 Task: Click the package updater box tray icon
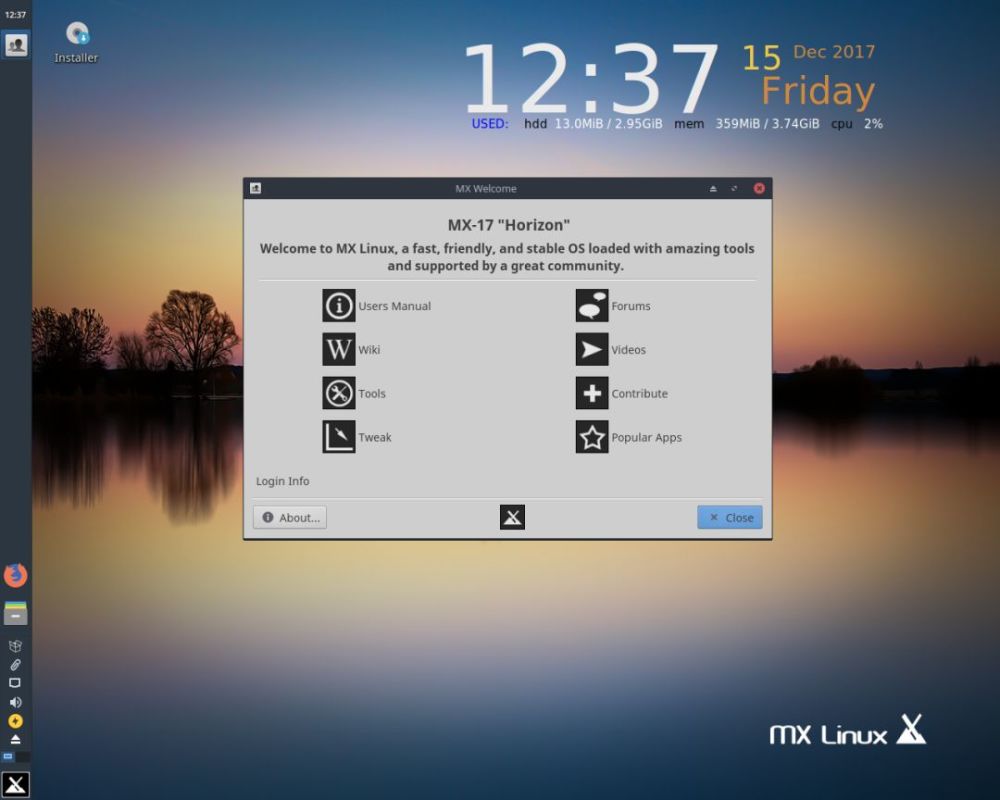[15, 646]
